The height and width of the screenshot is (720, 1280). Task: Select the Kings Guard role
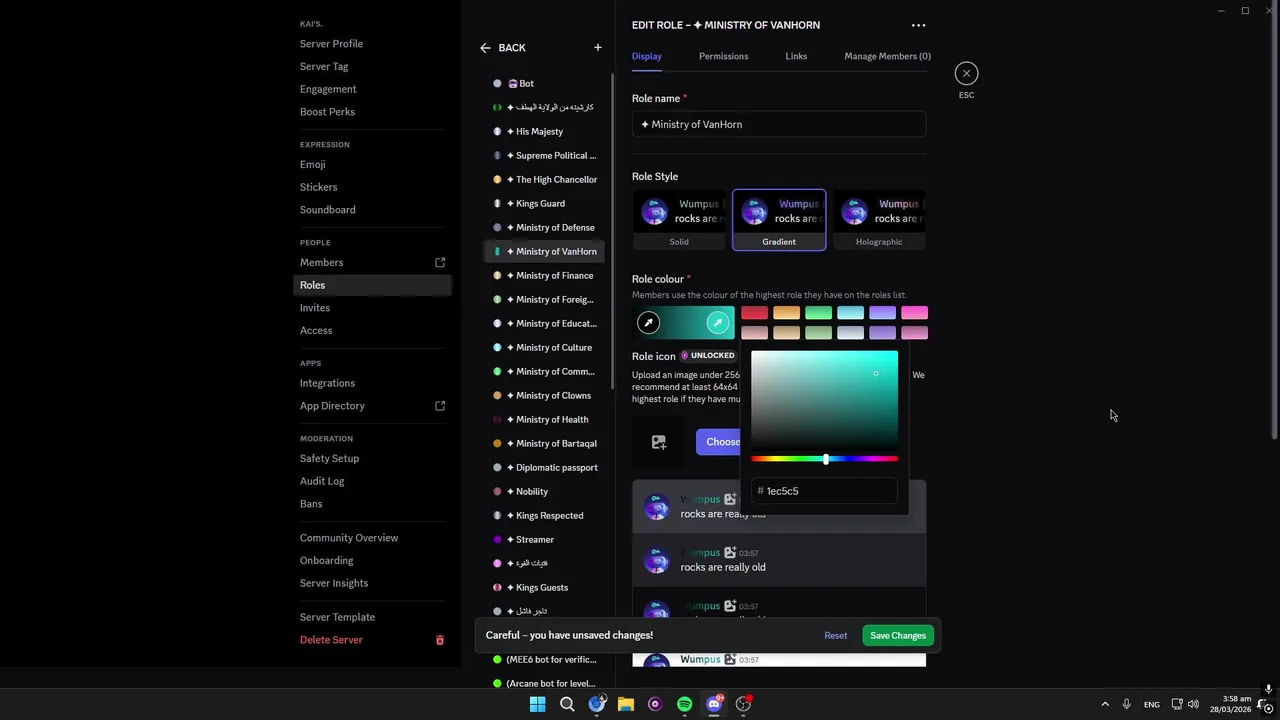coord(545,204)
